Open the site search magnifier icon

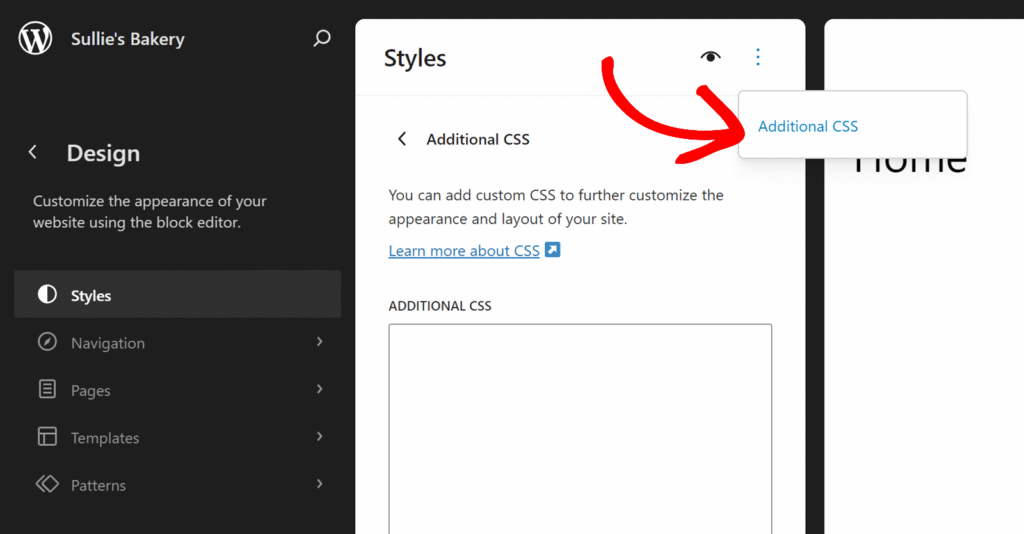[x=321, y=39]
